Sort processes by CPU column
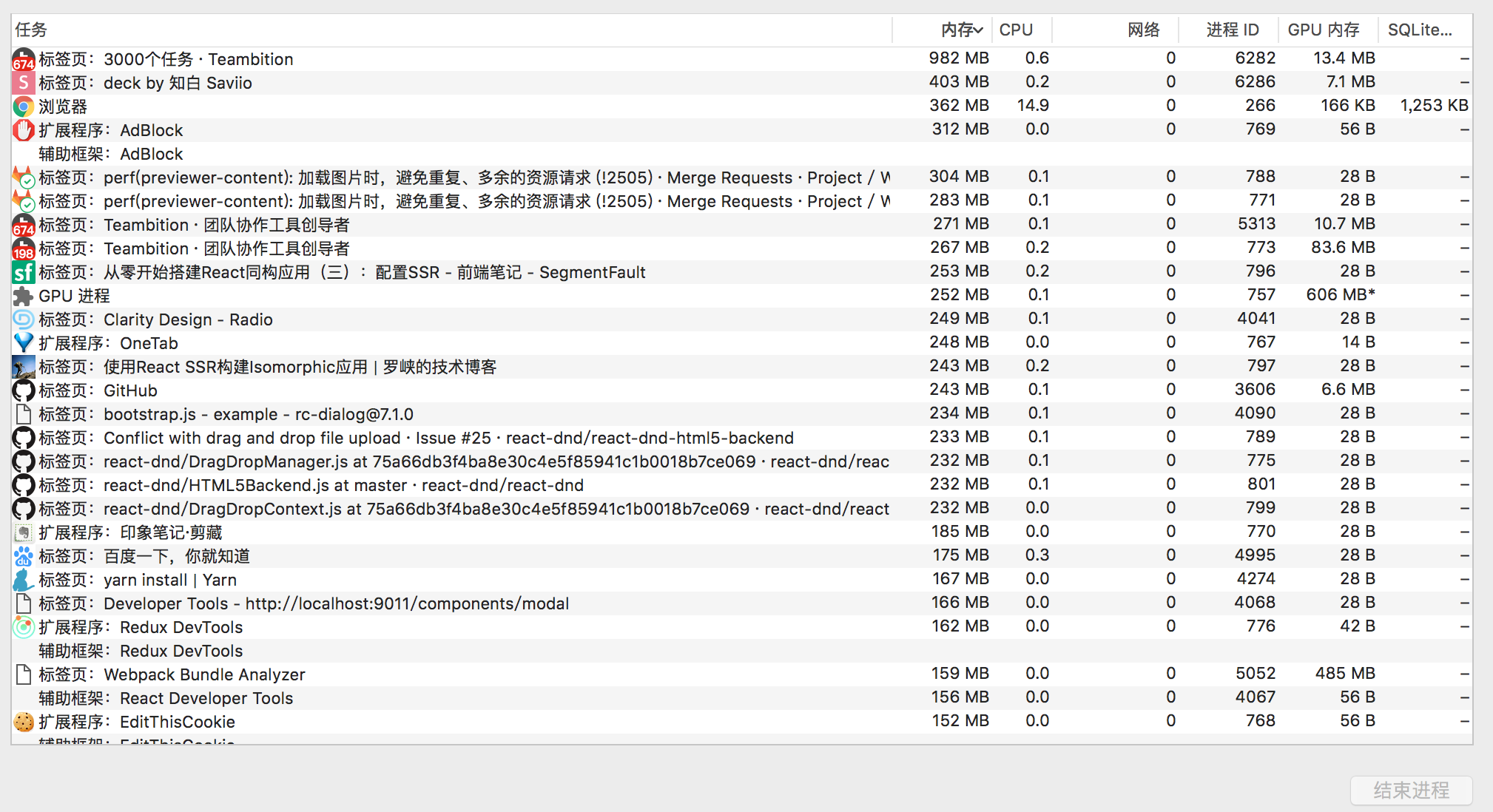This screenshot has height=812, width=1493. pos(1016,30)
